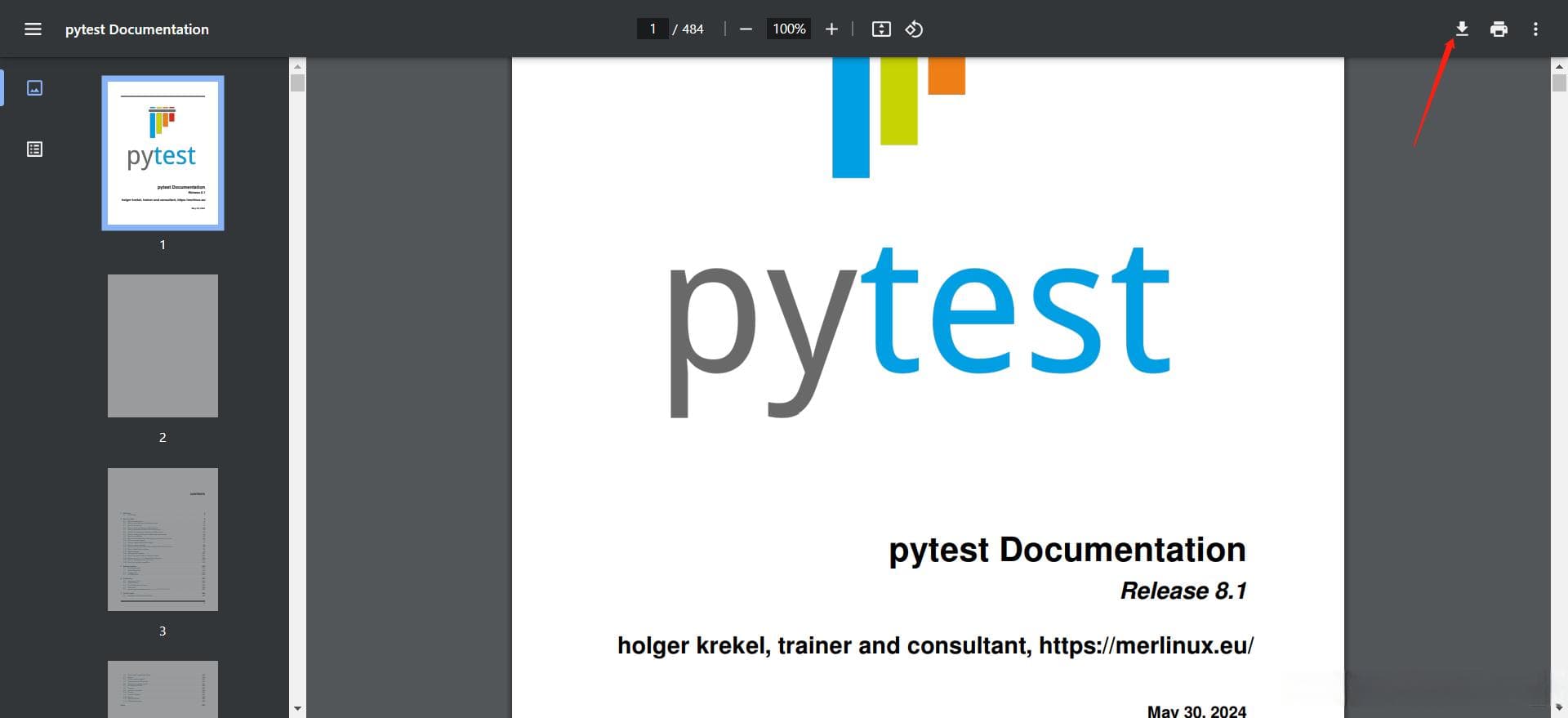Zoom in with the plus icon
The height and width of the screenshot is (718, 1568).
[x=831, y=29]
